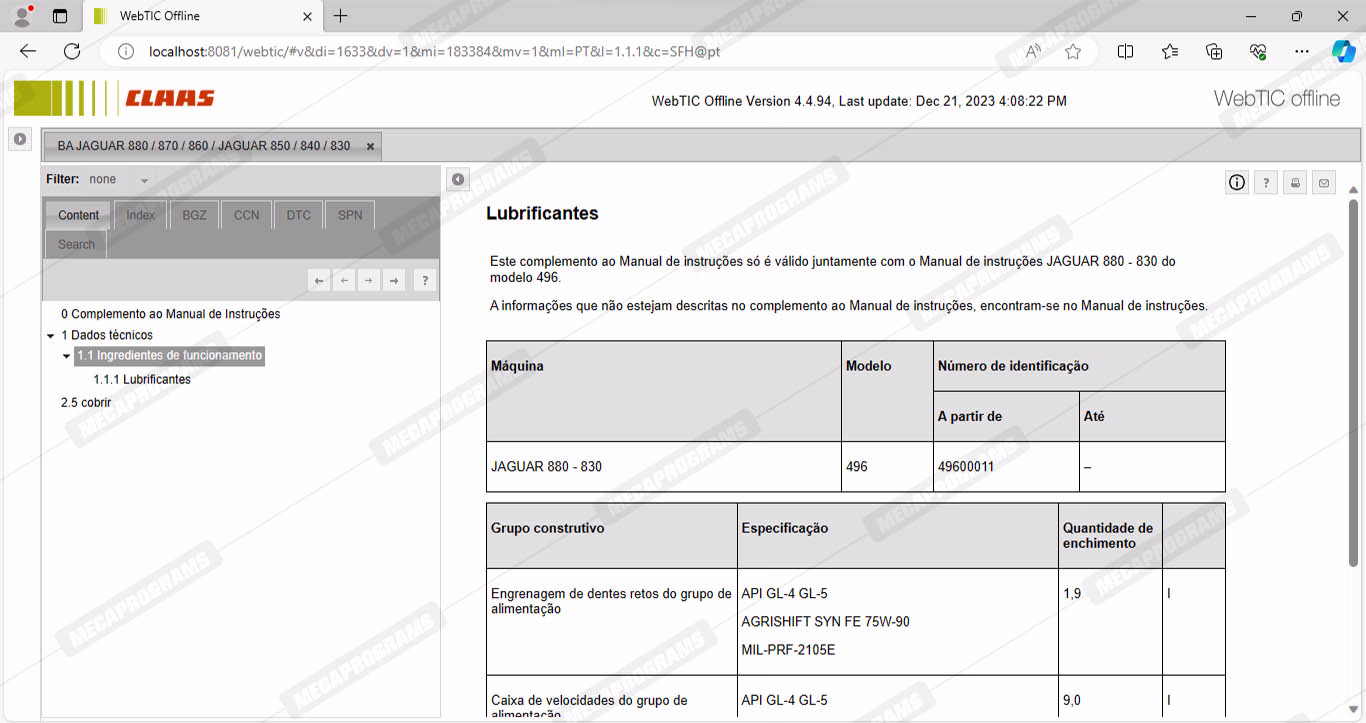The image size is (1366, 723).
Task: Send document by email icon
Action: point(1324,183)
